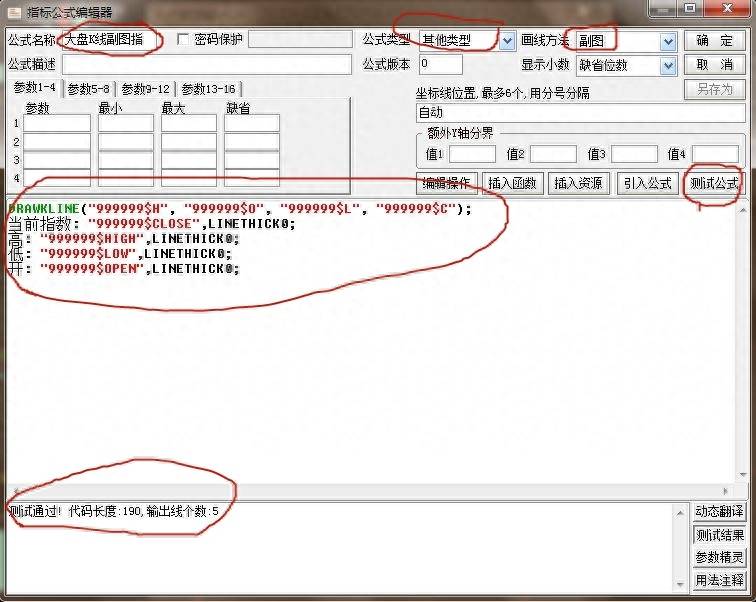756x602 pixels.
Task: Open the 画线方法 dropdown
Action: click(668, 41)
